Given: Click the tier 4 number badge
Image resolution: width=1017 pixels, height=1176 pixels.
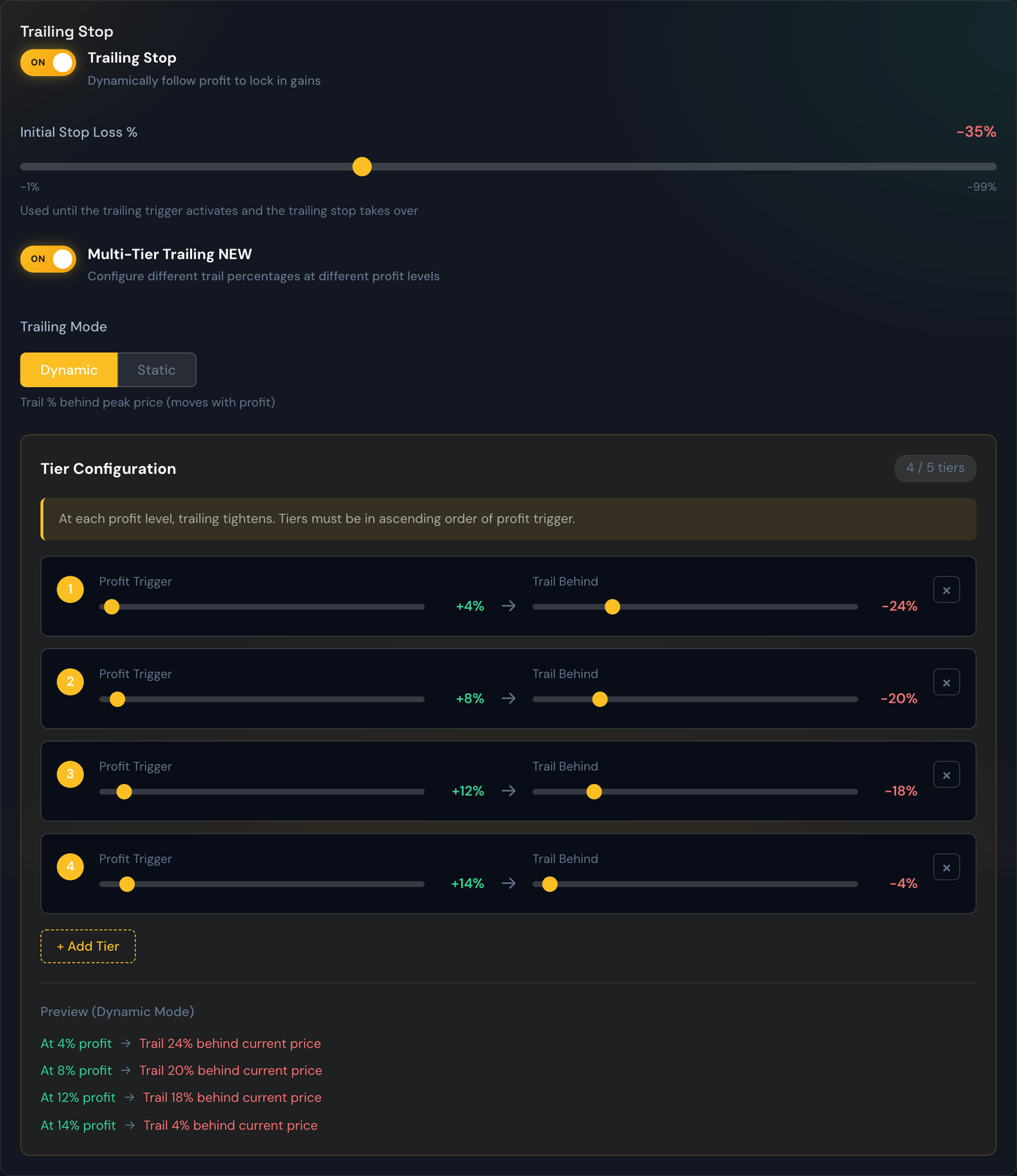Looking at the screenshot, I should [x=70, y=867].
